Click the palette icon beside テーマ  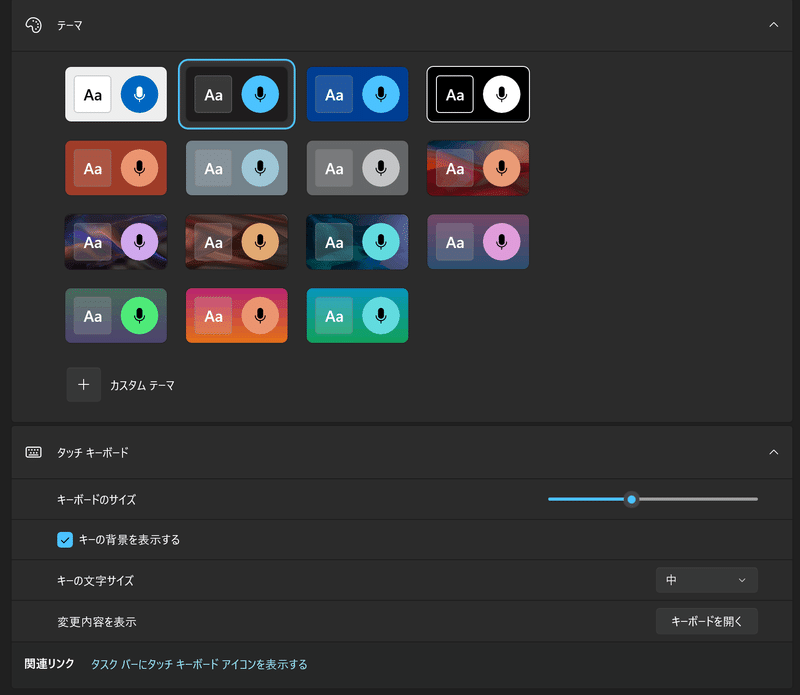(34, 25)
